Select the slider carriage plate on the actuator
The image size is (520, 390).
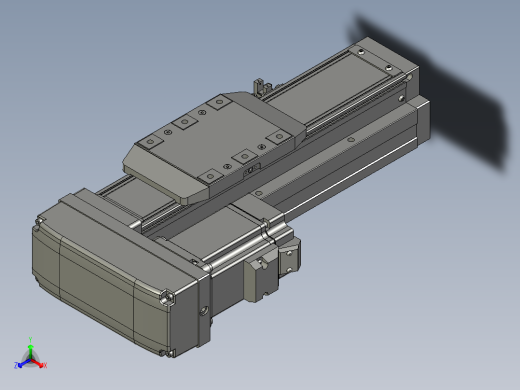pyautogui.click(x=213, y=148)
